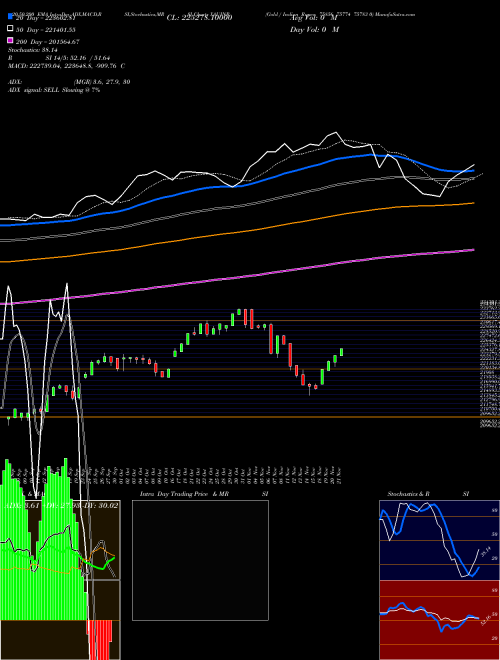Click the blue 20 Day legend swatch

click(x=10, y=17)
